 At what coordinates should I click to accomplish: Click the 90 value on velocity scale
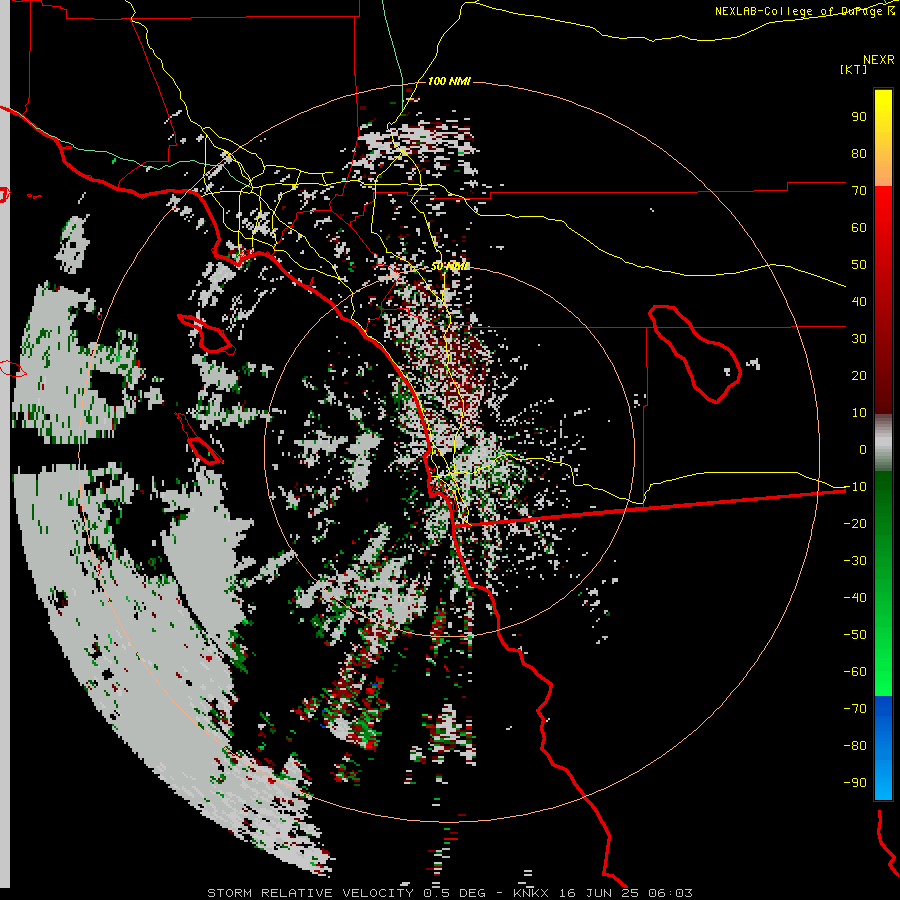click(x=859, y=117)
